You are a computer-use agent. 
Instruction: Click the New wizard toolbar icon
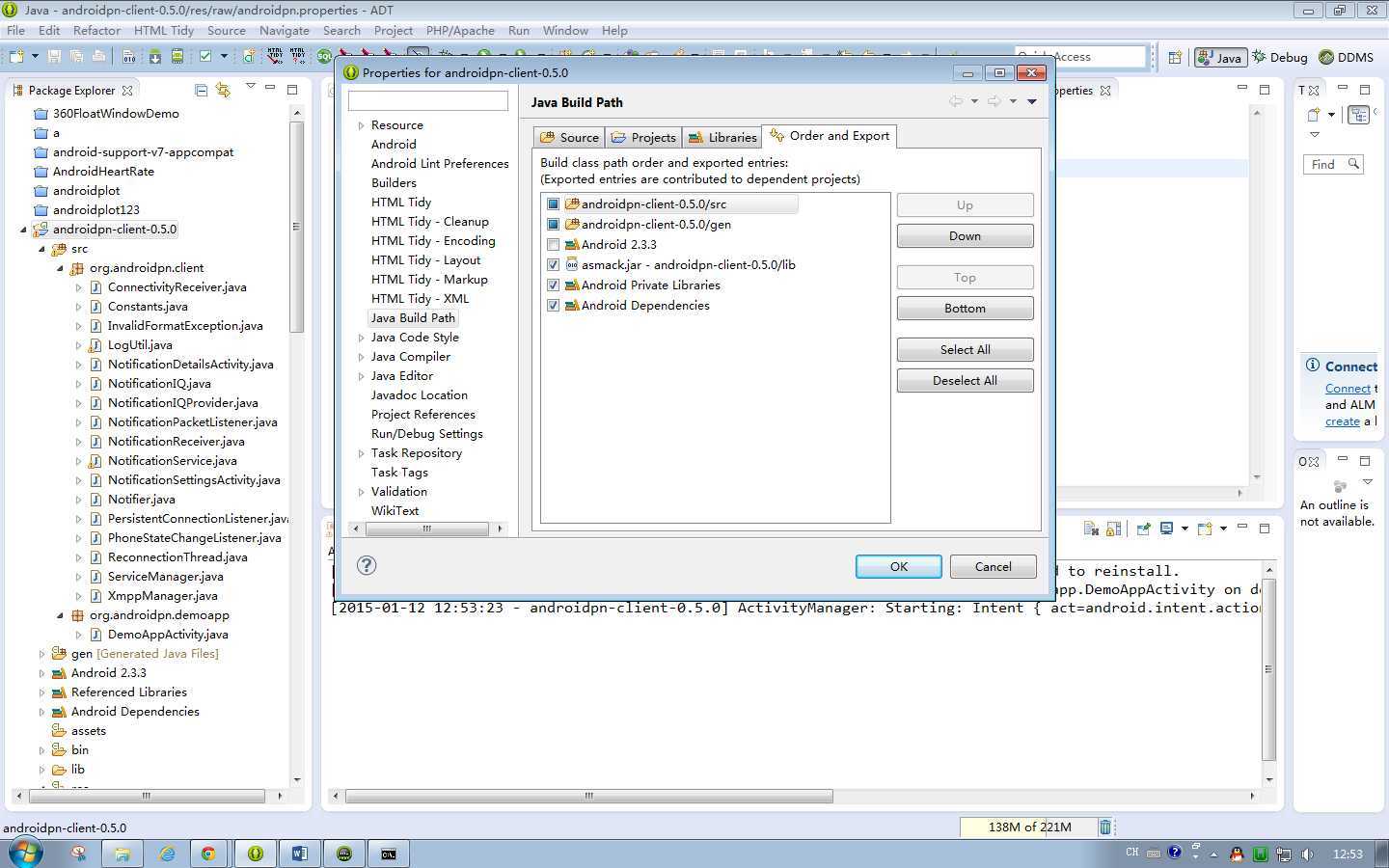point(17,57)
